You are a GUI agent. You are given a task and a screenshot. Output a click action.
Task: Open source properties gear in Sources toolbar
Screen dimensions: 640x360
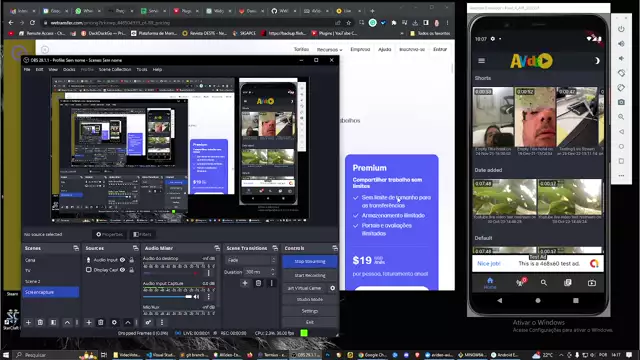114,322
